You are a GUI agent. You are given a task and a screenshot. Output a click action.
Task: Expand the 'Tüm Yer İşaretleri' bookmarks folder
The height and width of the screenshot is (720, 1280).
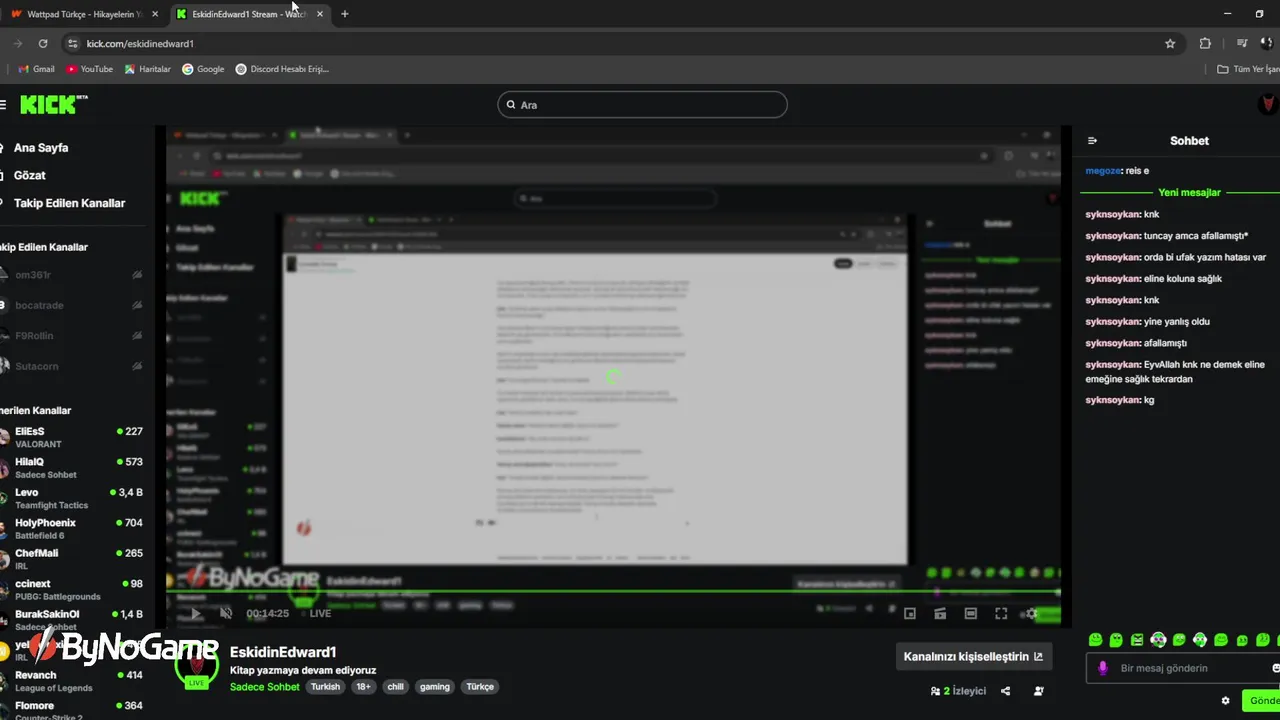[1248, 69]
